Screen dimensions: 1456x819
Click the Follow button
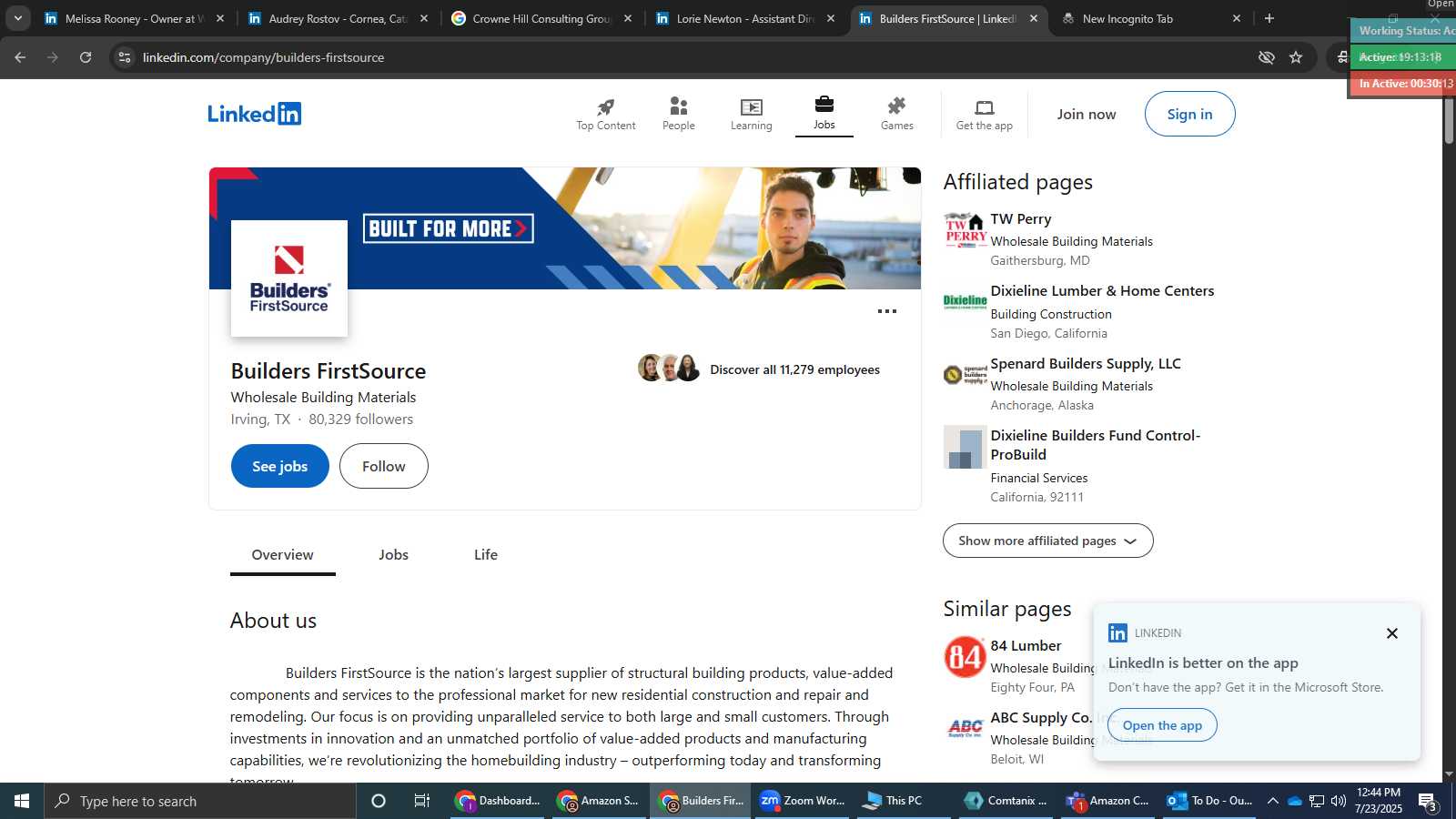click(x=384, y=466)
